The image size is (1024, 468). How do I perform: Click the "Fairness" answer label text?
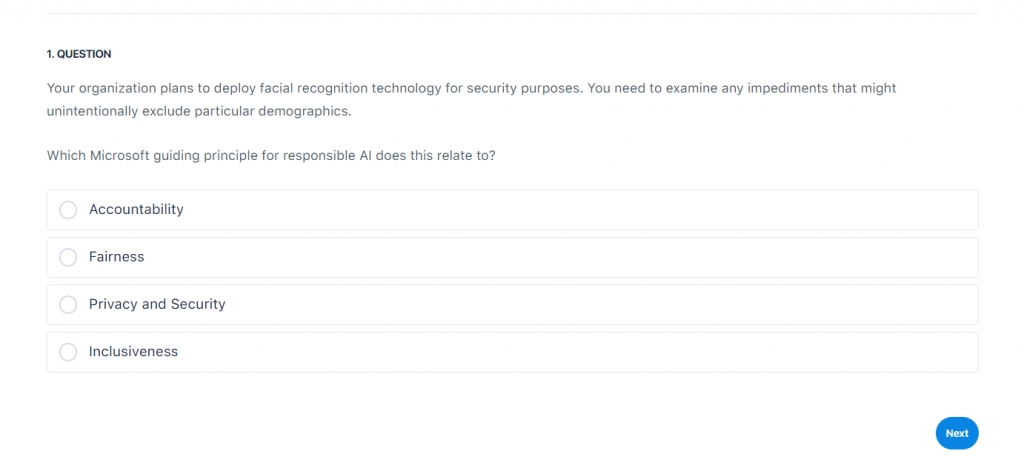click(116, 257)
